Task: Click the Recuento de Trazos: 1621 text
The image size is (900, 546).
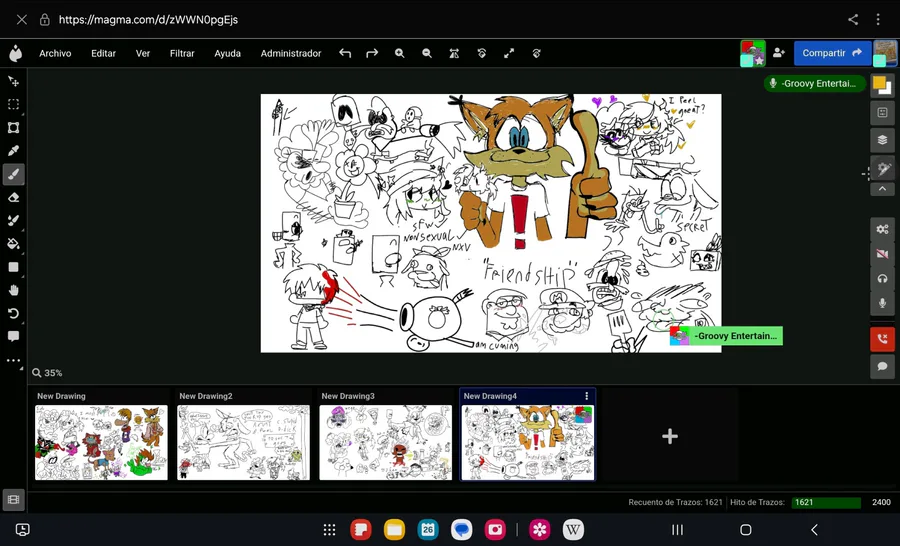Action: (675, 502)
